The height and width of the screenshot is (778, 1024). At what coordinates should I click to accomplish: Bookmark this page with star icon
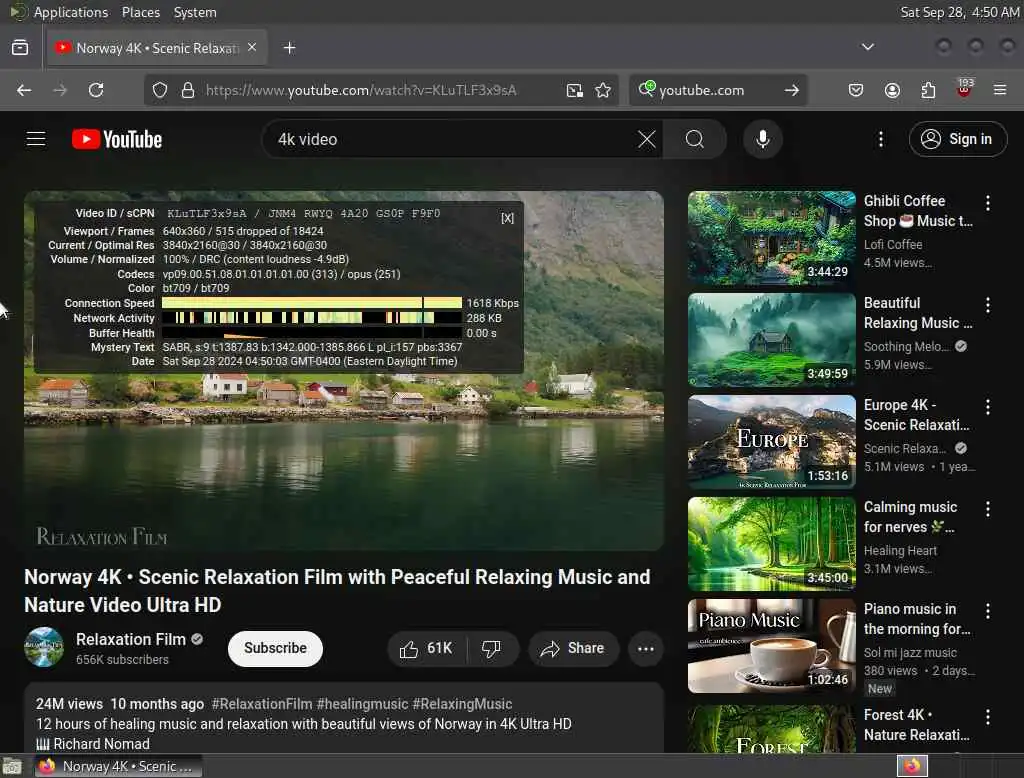click(x=603, y=90)
